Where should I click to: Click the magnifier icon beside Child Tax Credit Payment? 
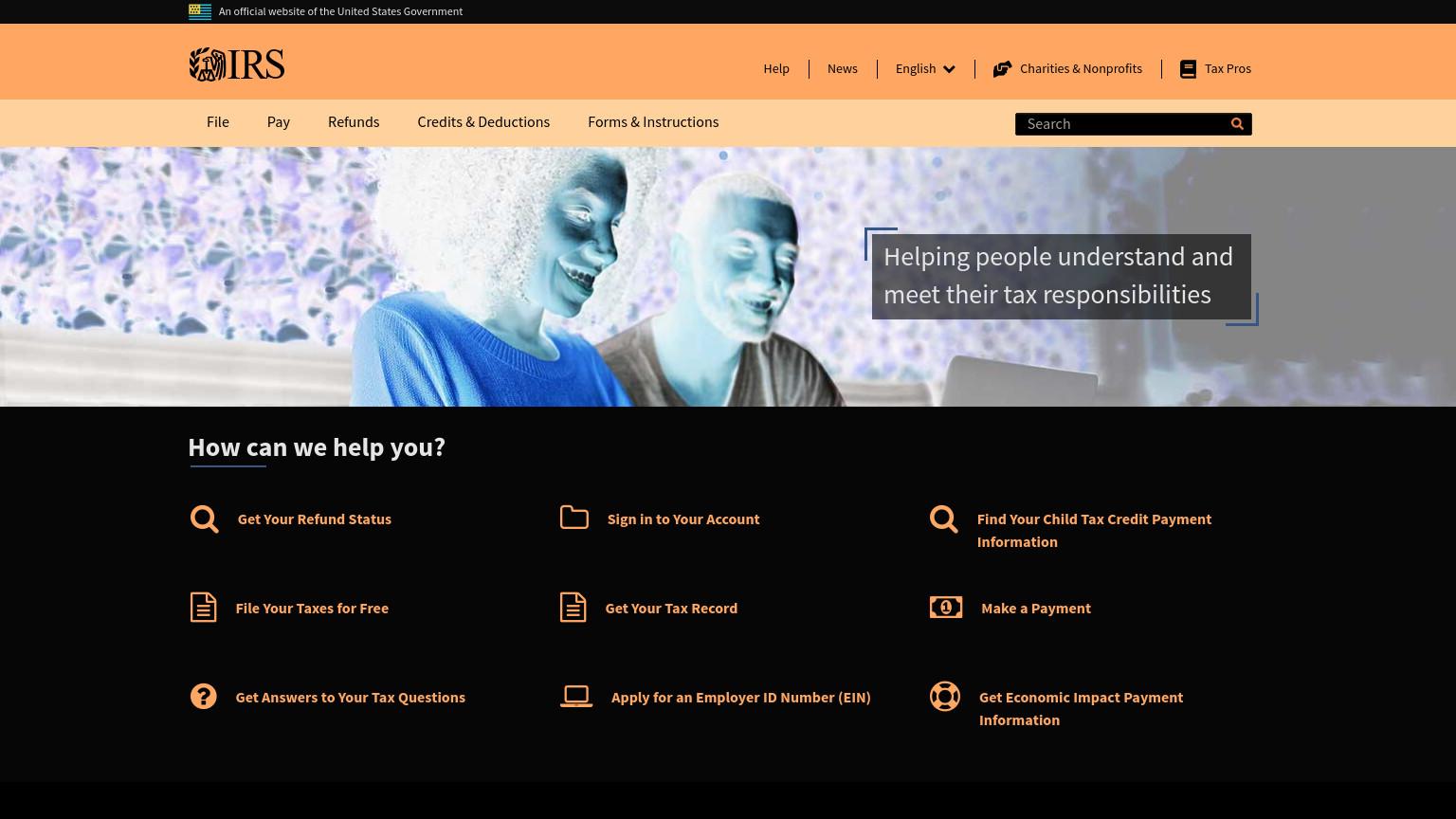click(943, 519)
